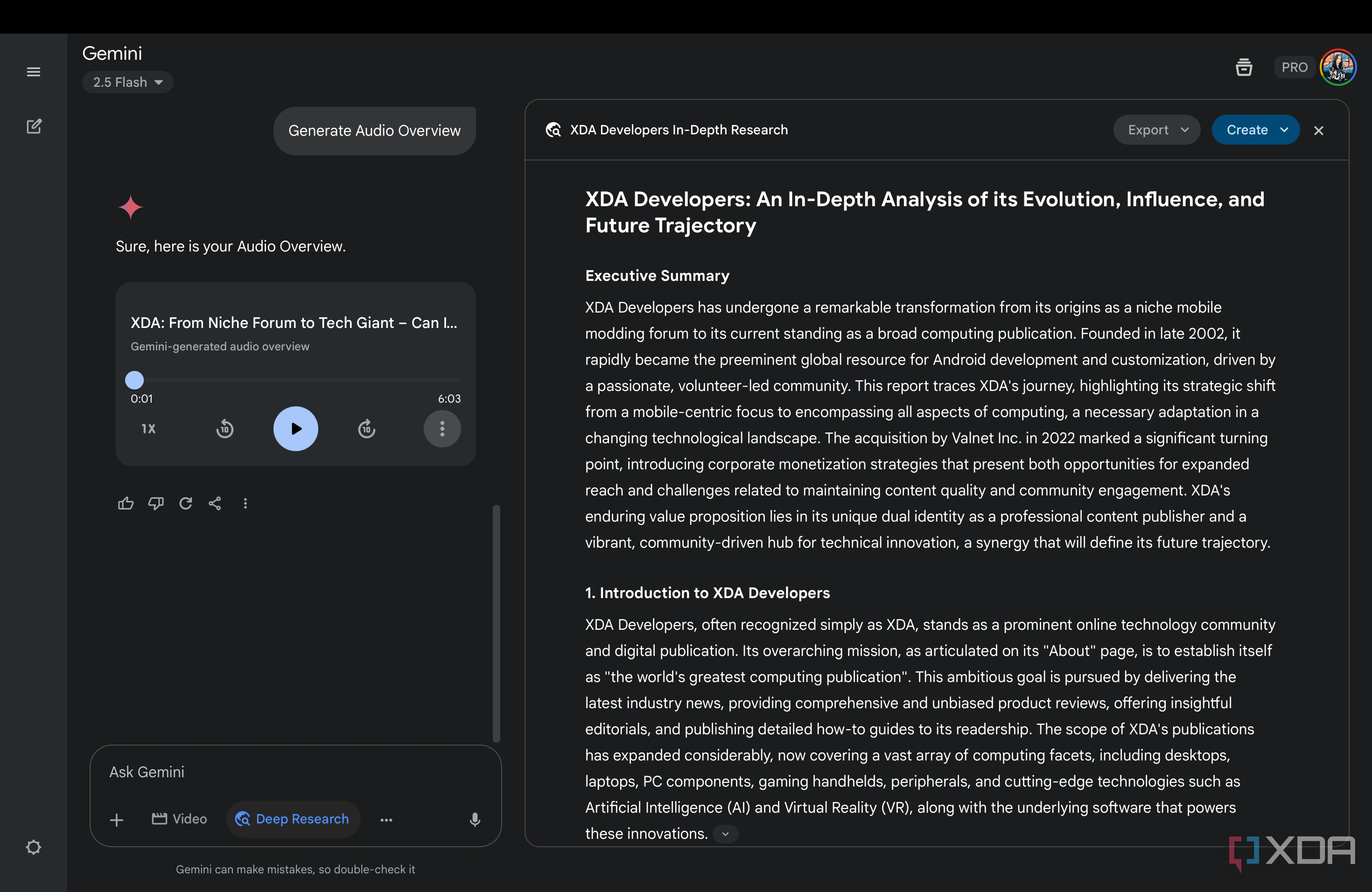Give thumbs up to the response
The height and width of the screenshot is (892, 1372).
[126, 504]
